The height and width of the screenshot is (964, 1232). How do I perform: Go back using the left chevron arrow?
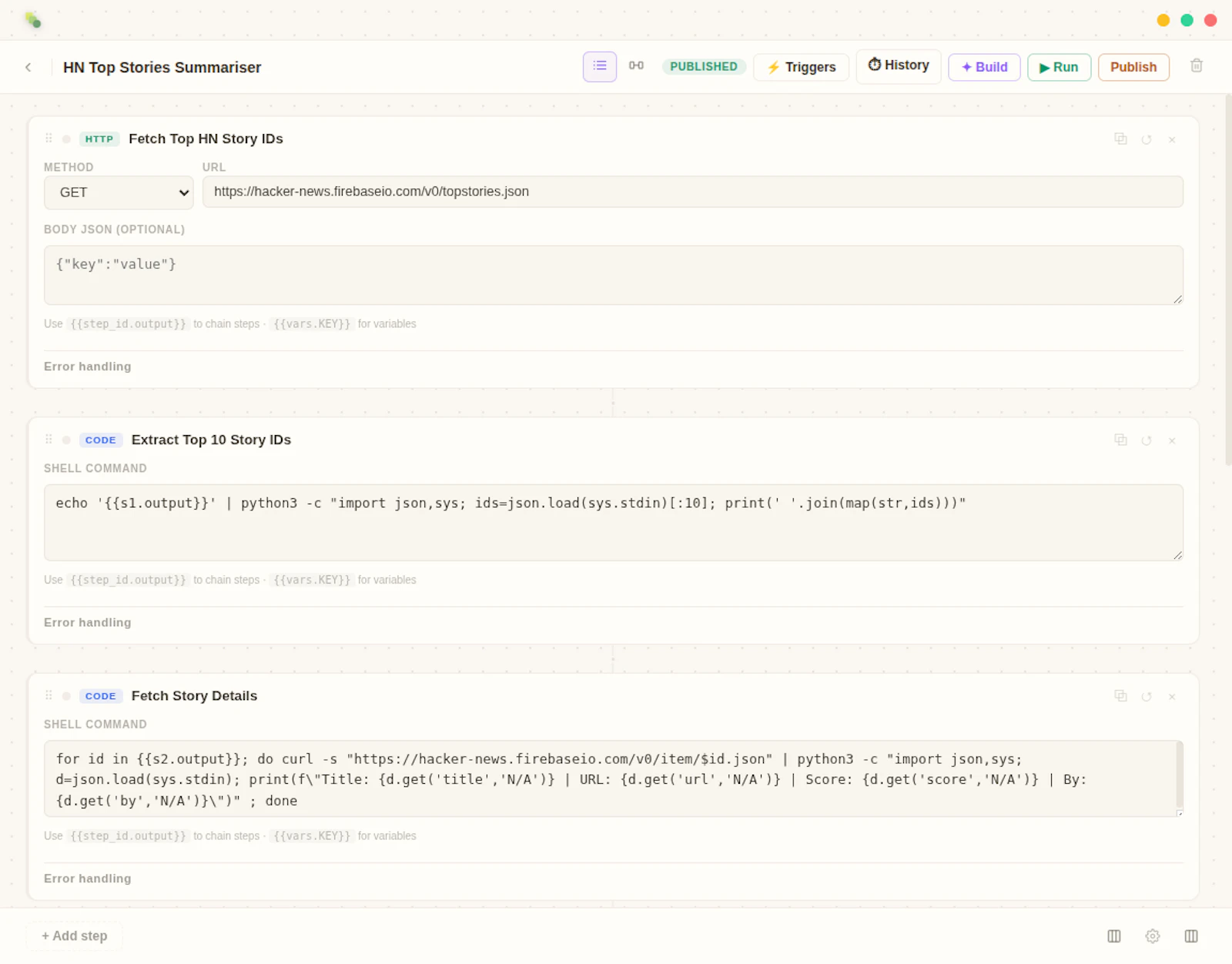[28, 67]
